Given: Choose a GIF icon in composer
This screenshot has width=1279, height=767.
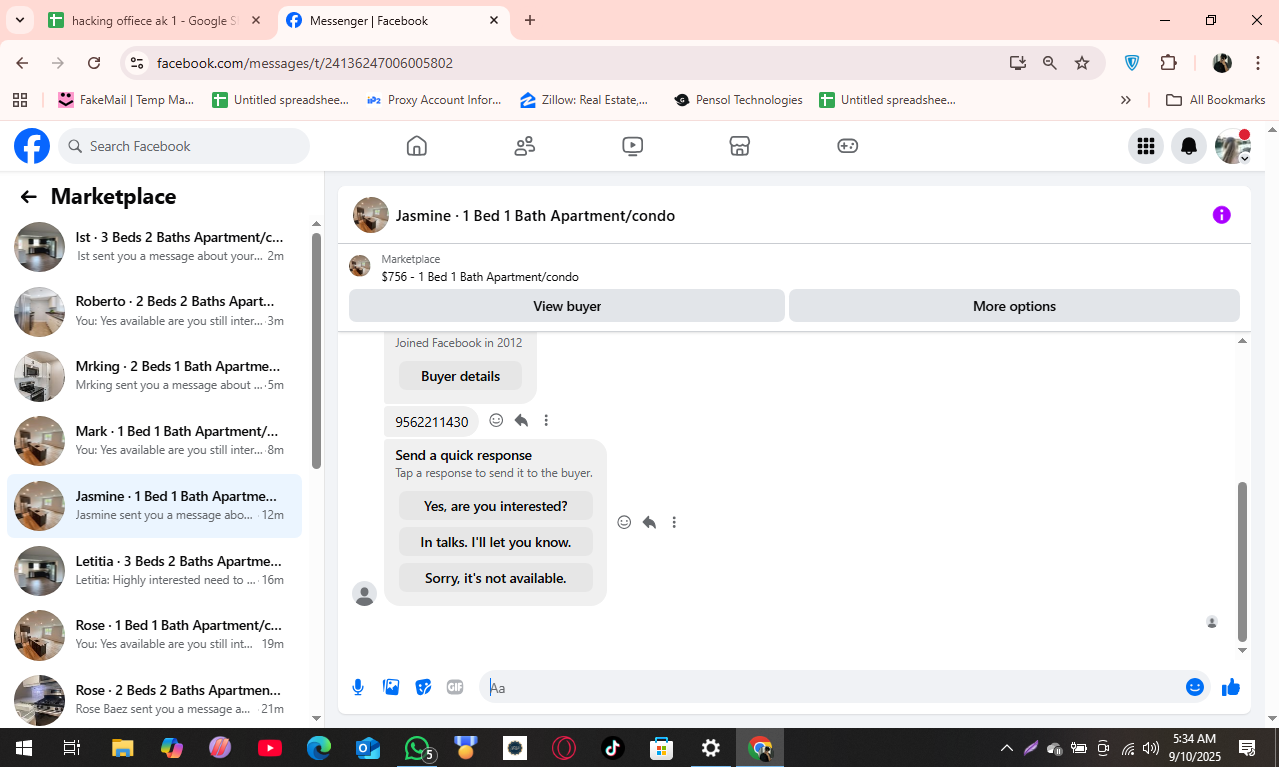Looking at the screenshot, I should coord(455,687).
